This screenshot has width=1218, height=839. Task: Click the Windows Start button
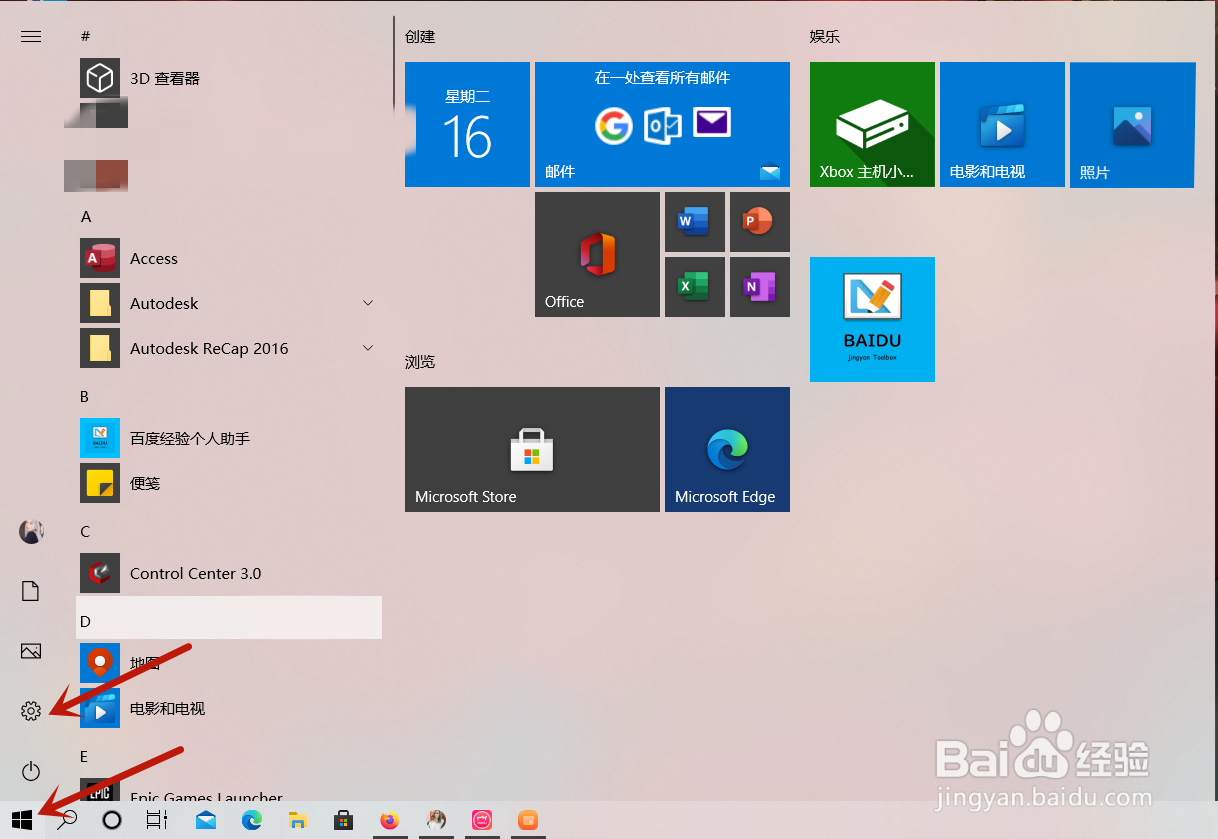point(23,820)
